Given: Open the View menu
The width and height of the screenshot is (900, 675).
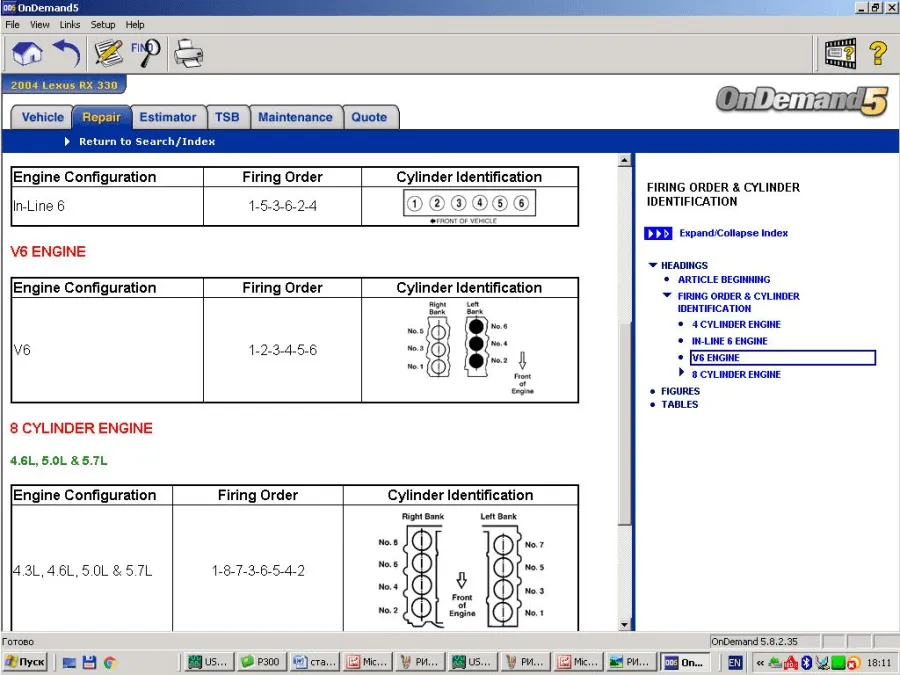Looking at the screenshot, I should [x=40, y=25].
